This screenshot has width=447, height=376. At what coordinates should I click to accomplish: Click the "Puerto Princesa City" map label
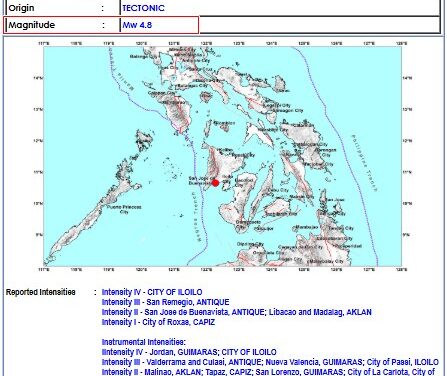[124, 209]
